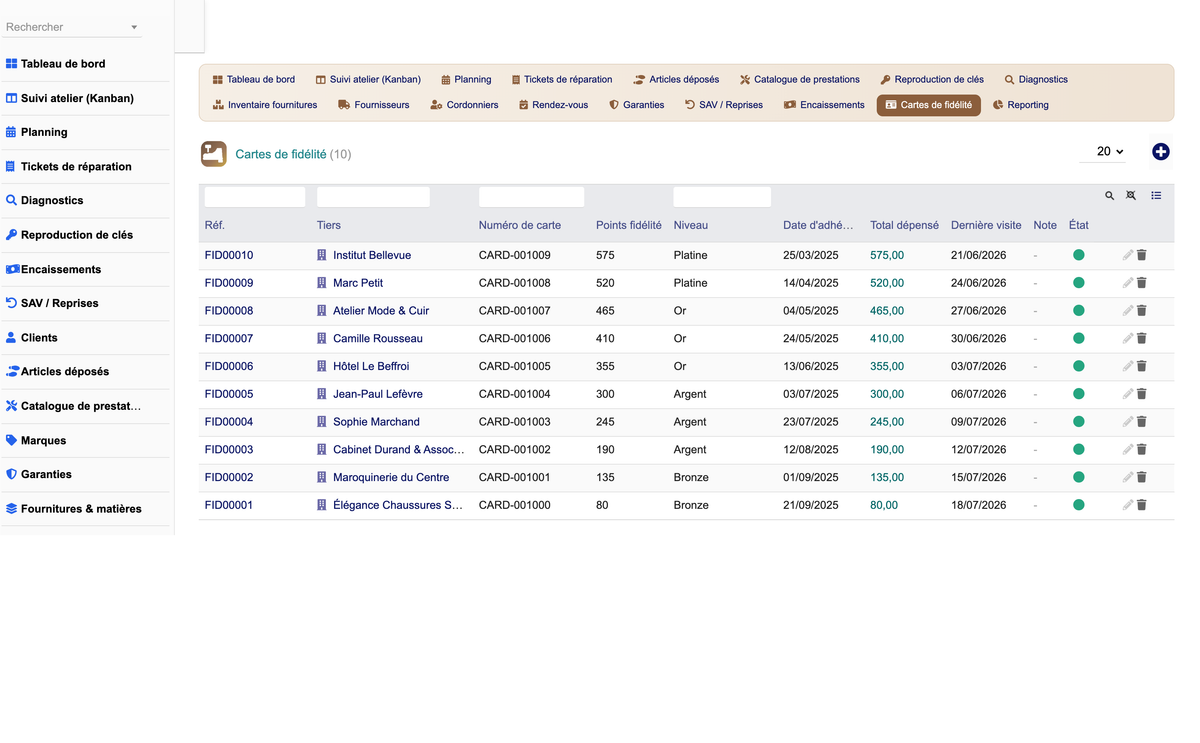This screenshot has width=1200, height=743.
Task: Open the SAV / Reprises top tab
Action: [724, 105]
